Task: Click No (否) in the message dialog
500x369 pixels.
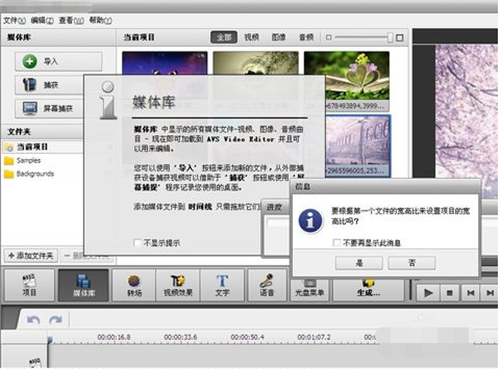Action: (x=412, y=263)
